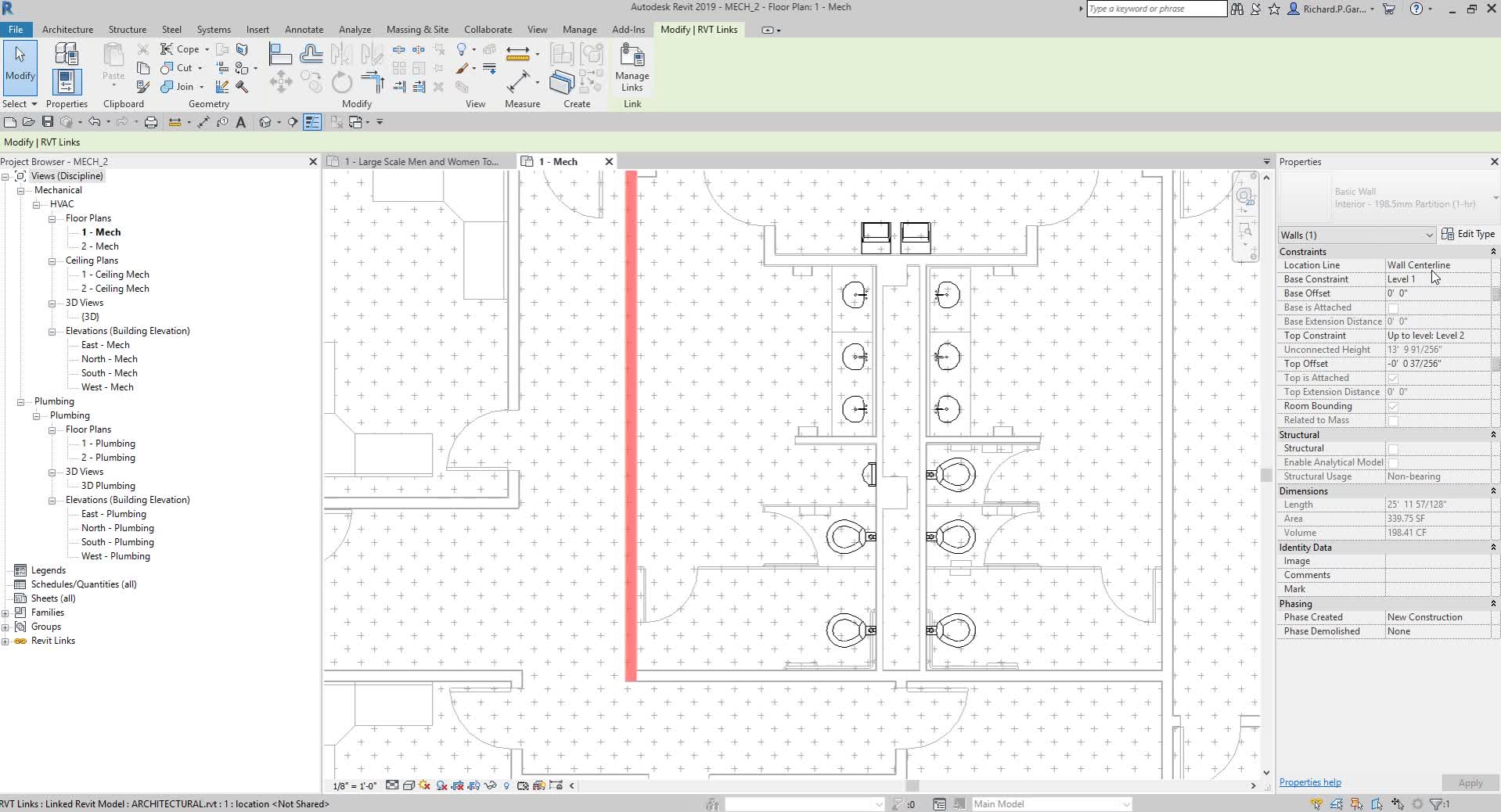
Task: Click the Edit Type button
Action: [x=1473, y=234]
